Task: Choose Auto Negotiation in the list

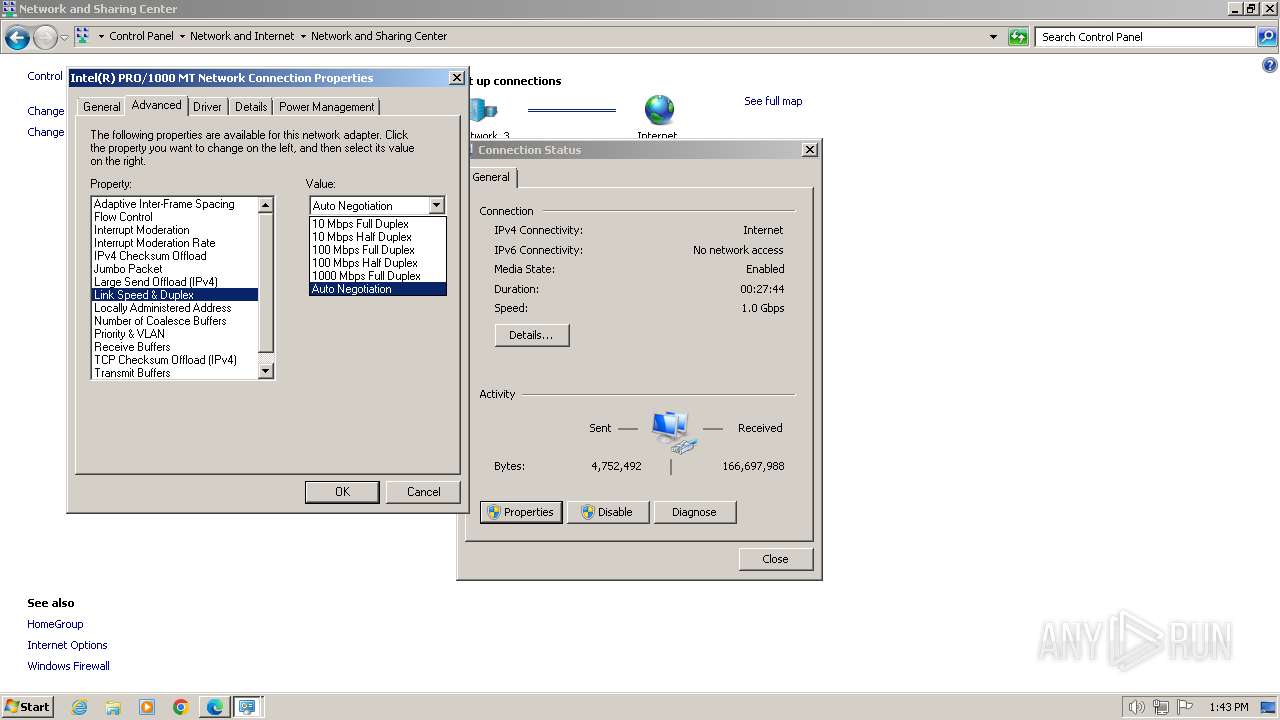Action: pos(378,289)
